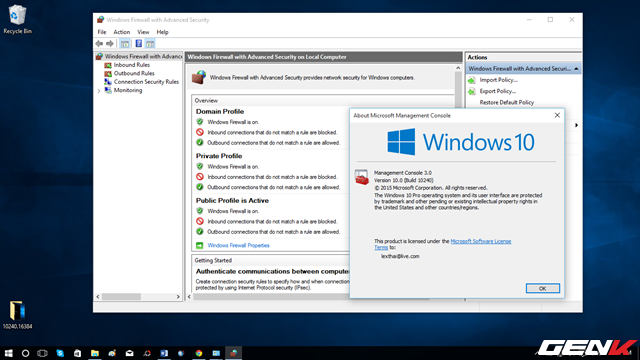Click Import Policy action

coord(498,80)
